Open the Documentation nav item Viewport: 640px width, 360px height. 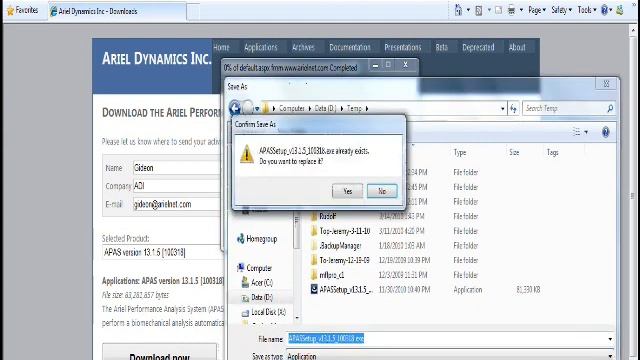coord(350,47)
